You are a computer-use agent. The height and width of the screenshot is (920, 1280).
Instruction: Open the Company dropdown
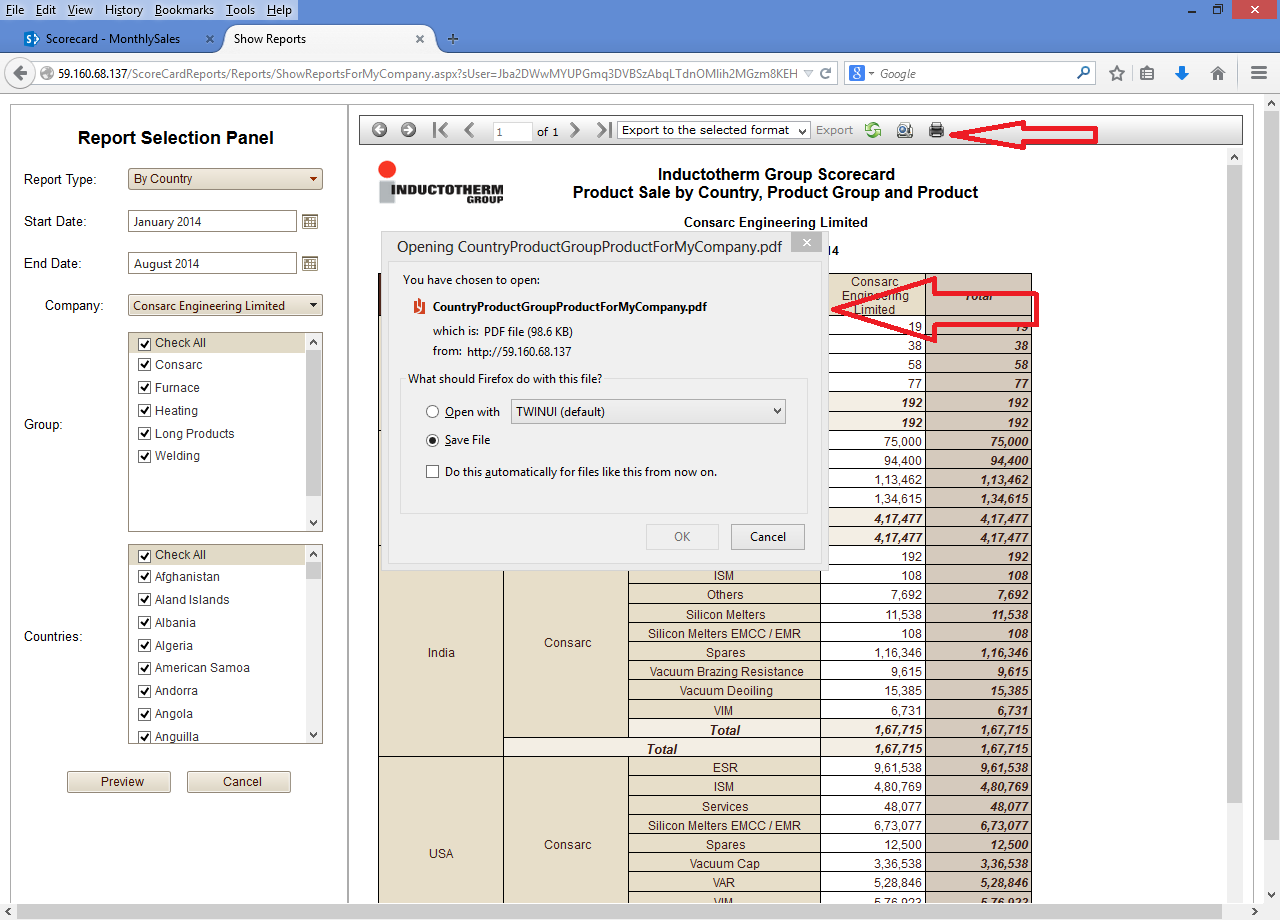click(x=226, y=306)
